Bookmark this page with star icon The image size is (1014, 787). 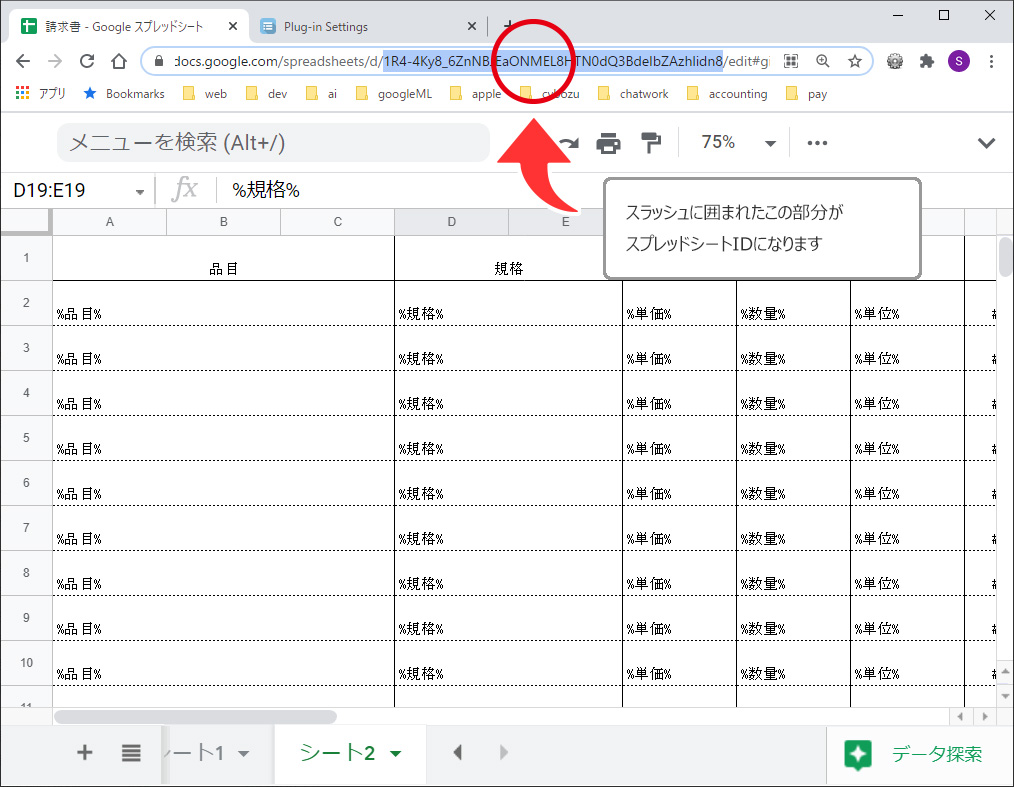855,61
